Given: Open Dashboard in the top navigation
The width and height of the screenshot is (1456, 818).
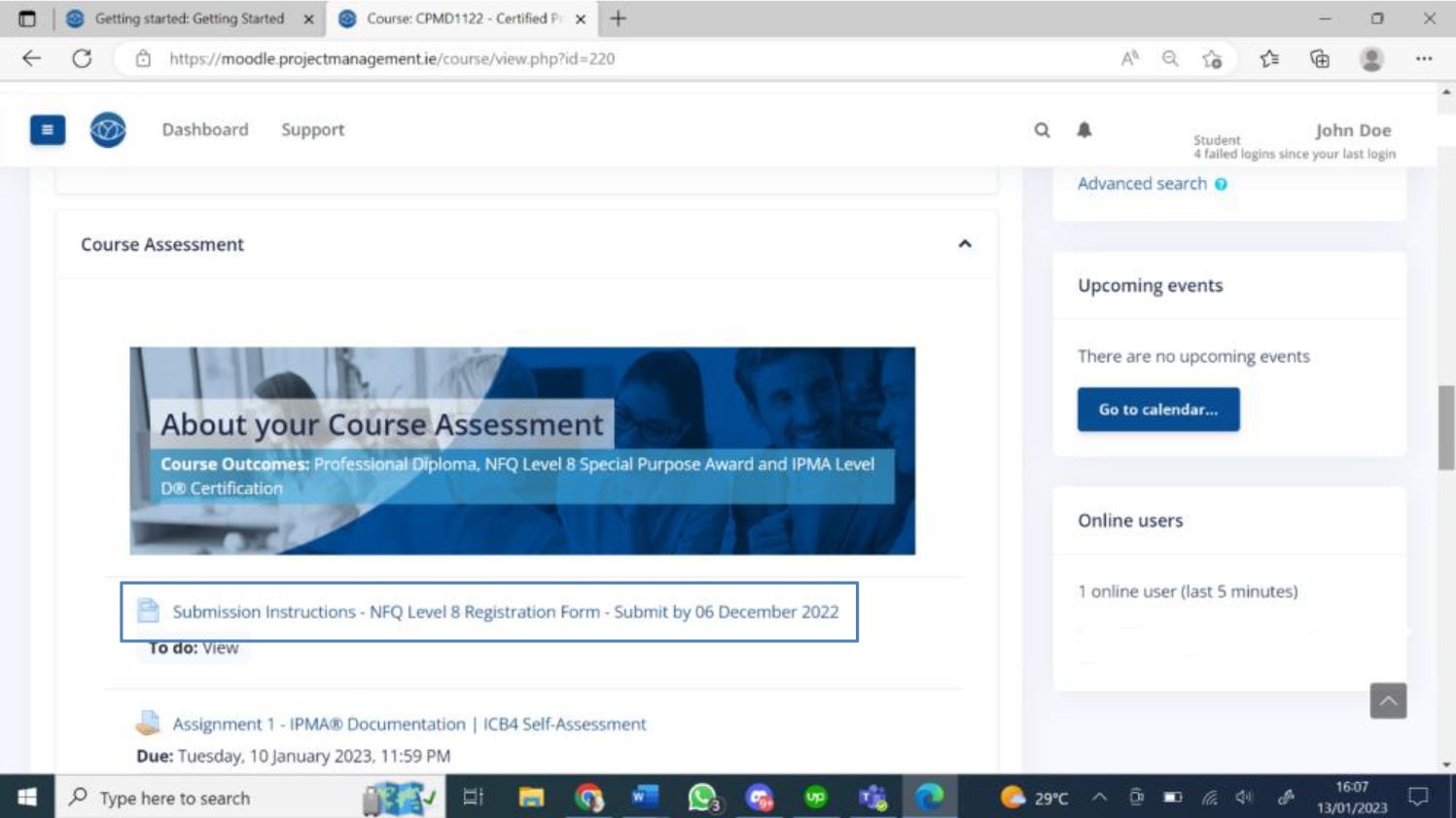Looking at the screenshot, I should click(205, 129).
